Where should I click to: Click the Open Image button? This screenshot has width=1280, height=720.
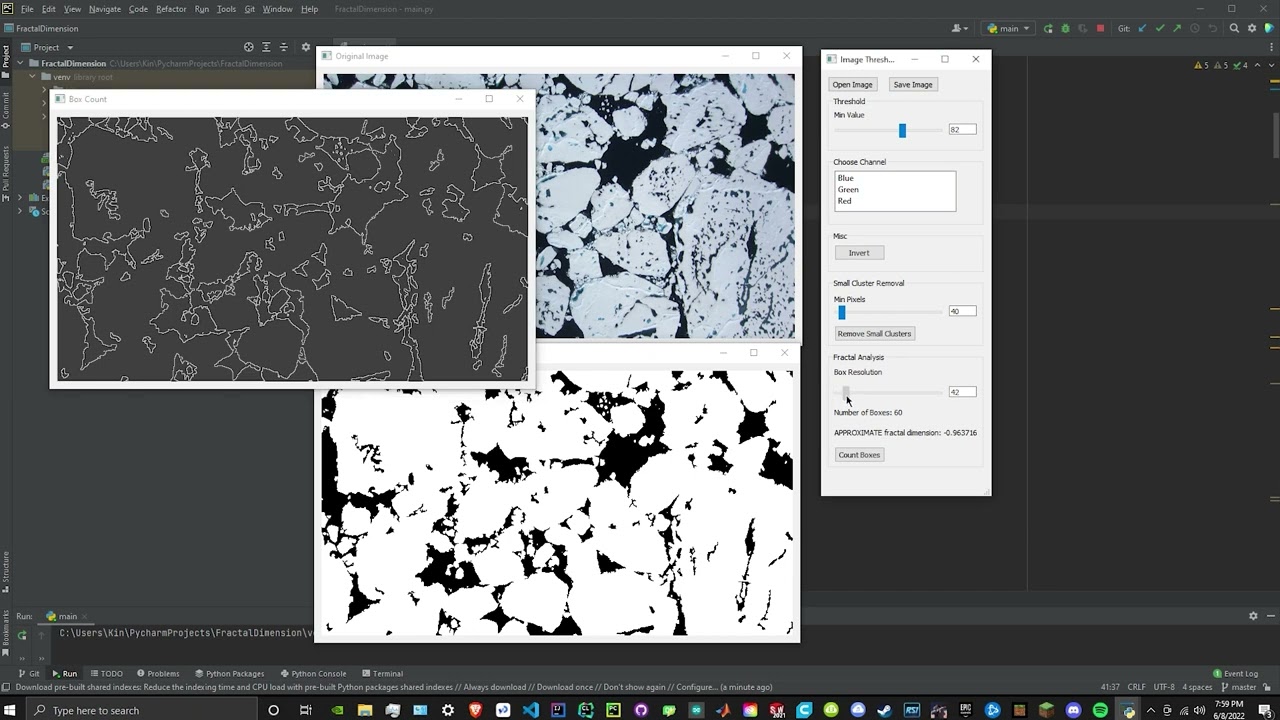(x=853, y=85)
